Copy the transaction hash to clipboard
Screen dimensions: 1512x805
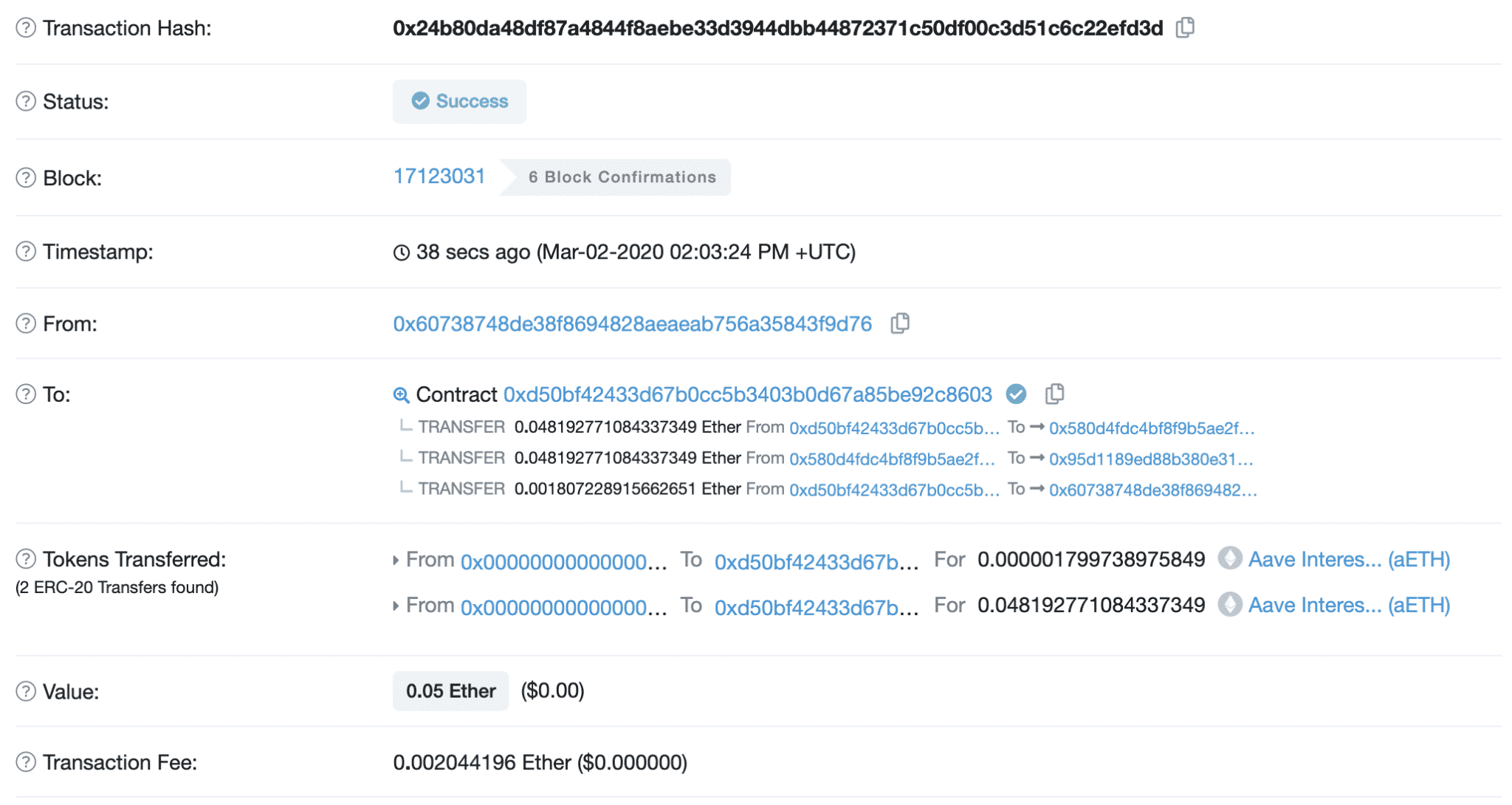(x=1185, y=28)
